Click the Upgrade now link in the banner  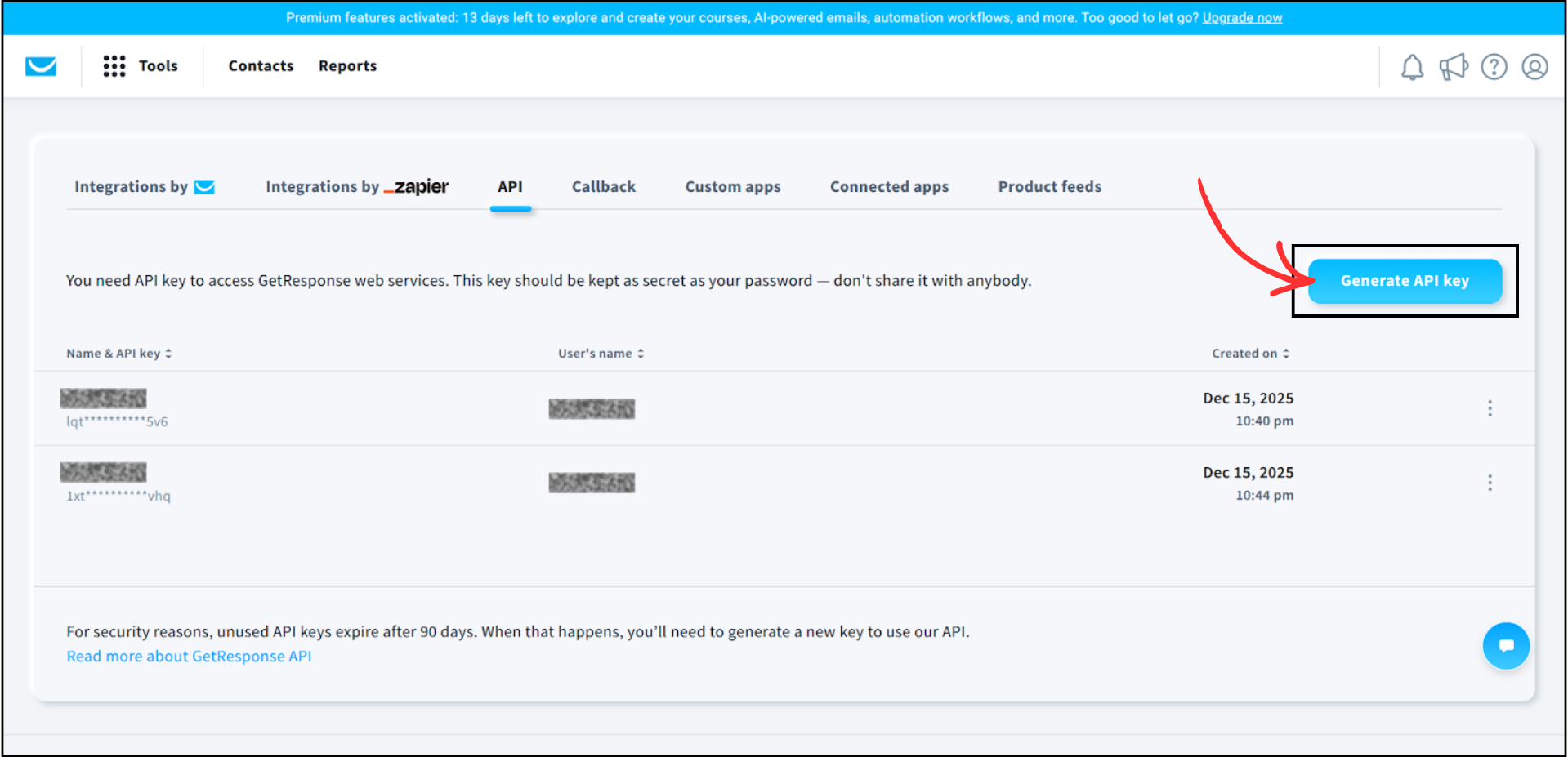coord(1241,16)
